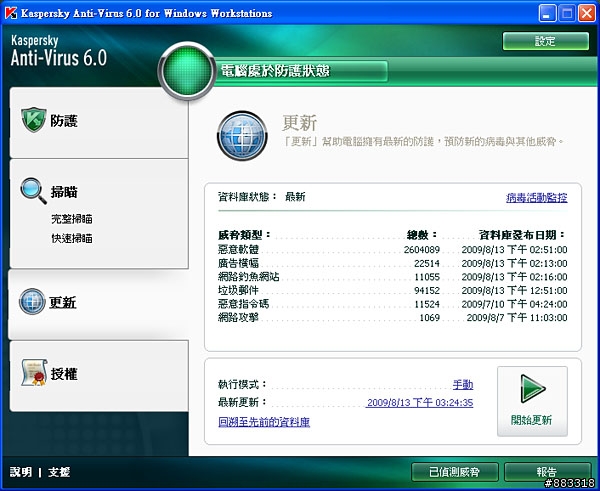Select 完整掃瞄 full scan
Image resolution: width=600 pixels, height=491 pixels.
click(72, 219)
